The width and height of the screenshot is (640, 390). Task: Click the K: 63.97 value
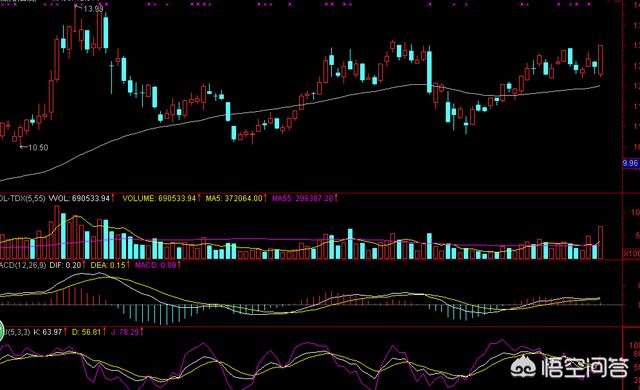(47, 332)
